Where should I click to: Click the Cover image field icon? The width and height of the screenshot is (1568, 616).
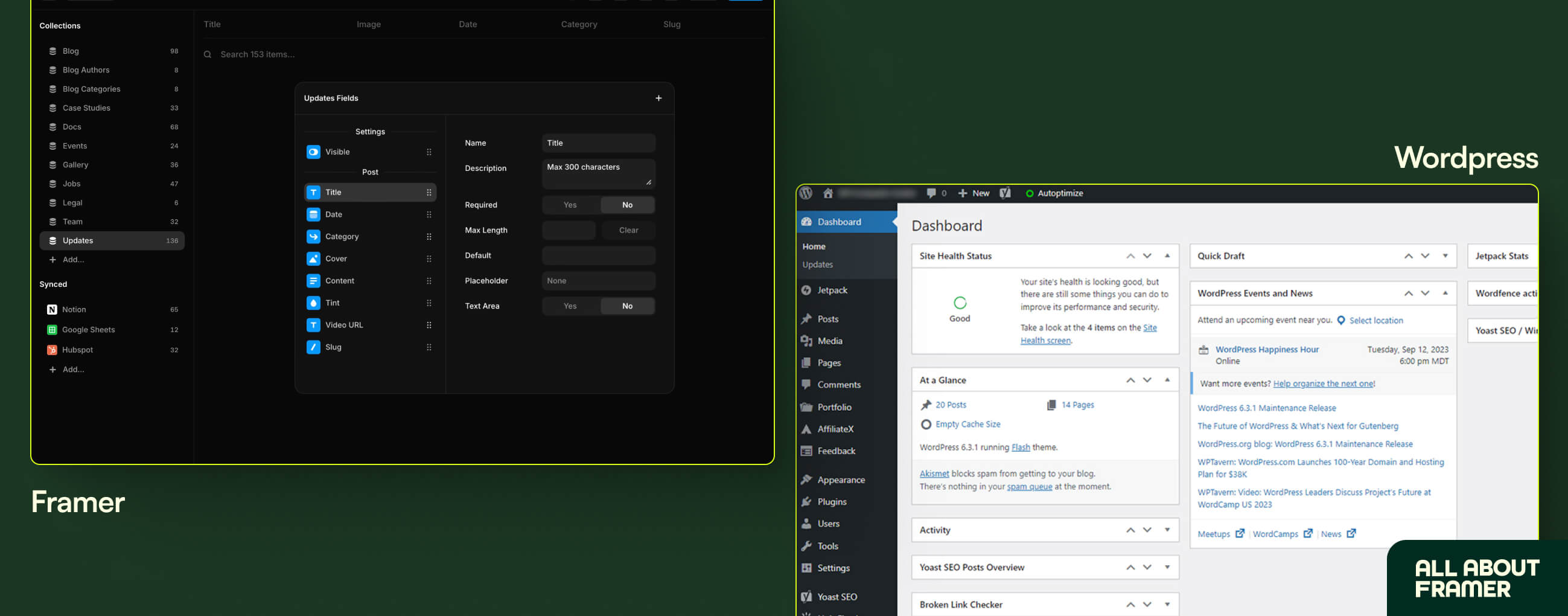tap(313, 259)
